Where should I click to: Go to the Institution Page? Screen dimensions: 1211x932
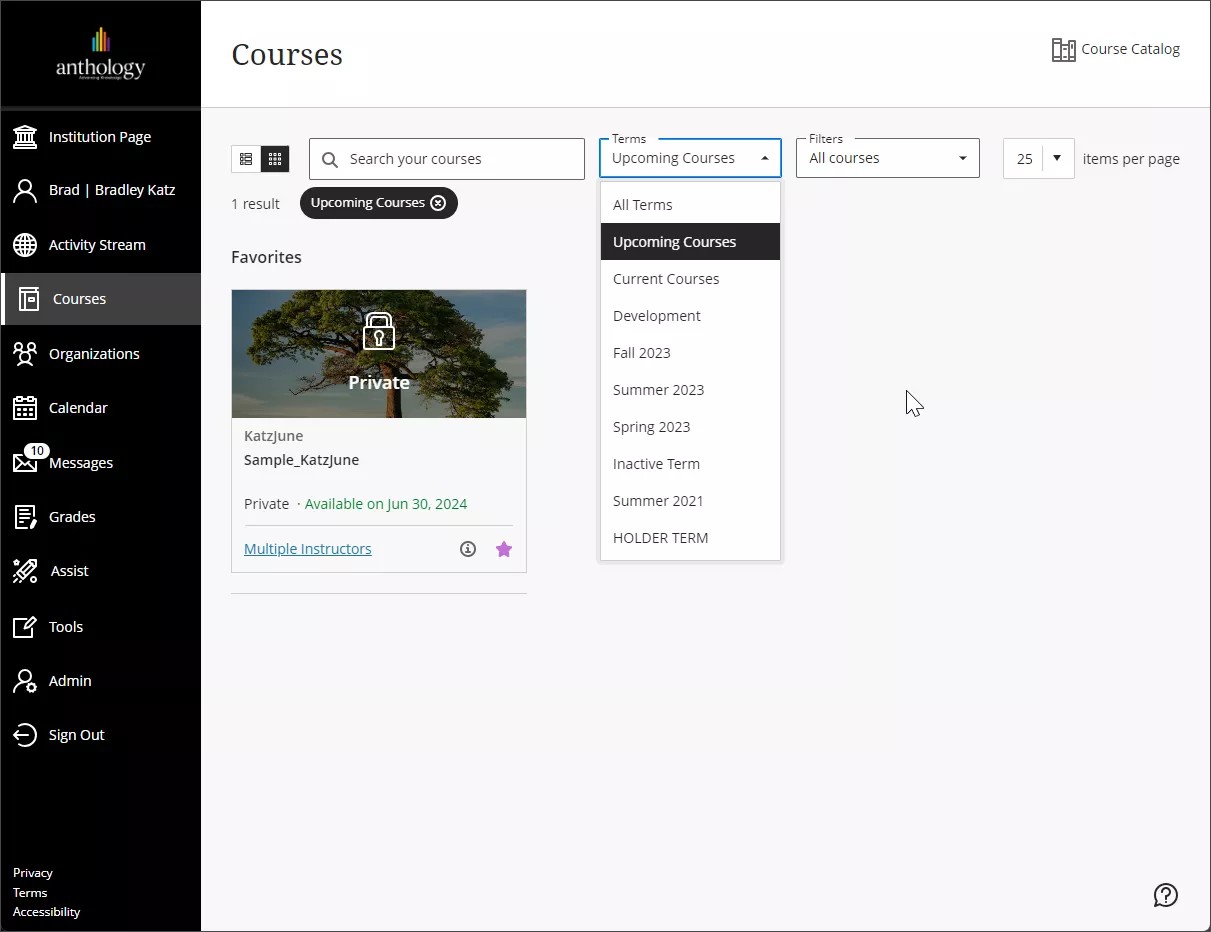click(x=99, y=136)
